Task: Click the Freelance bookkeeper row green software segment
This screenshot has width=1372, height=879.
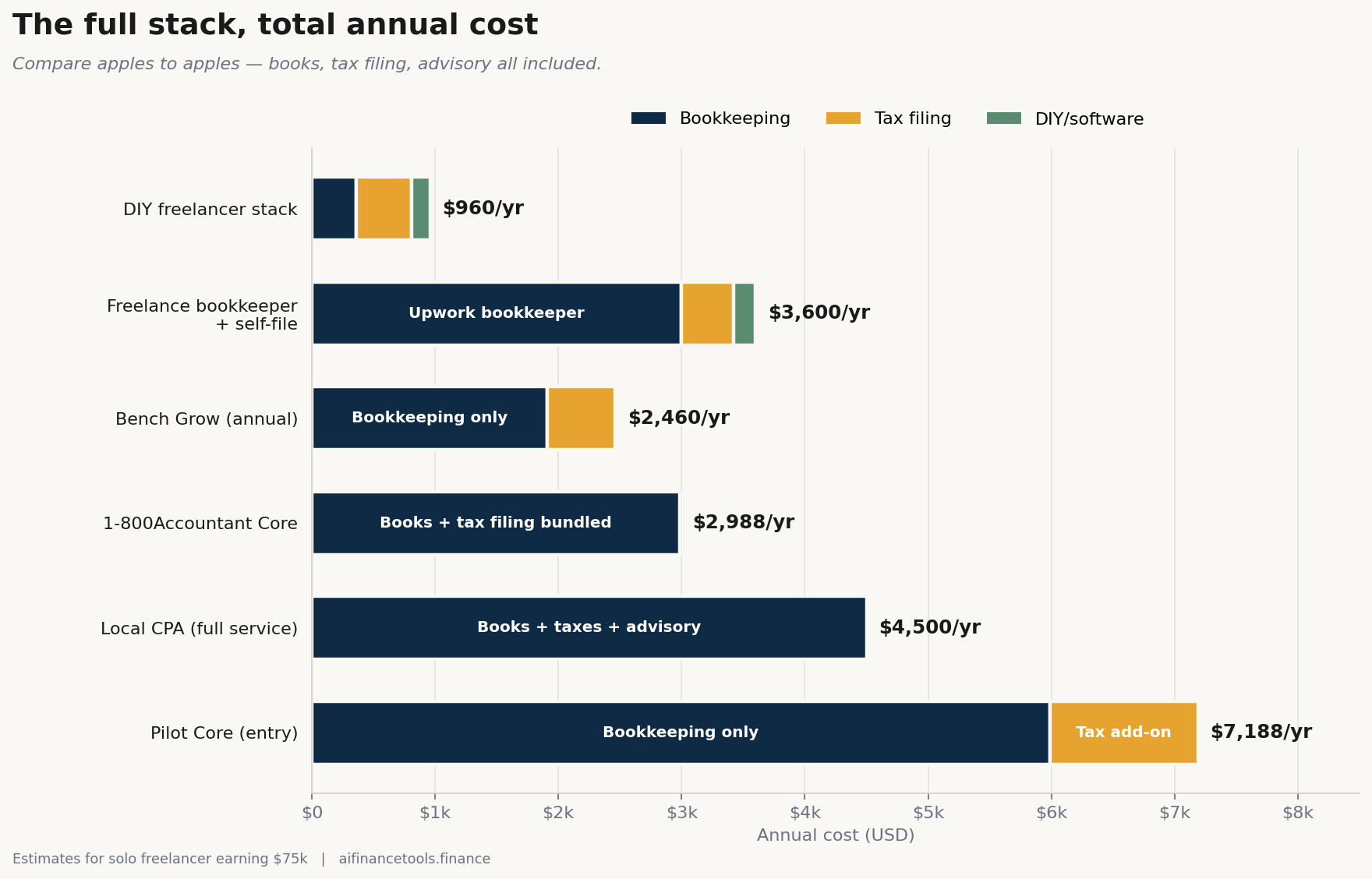Action: [744, 313]
